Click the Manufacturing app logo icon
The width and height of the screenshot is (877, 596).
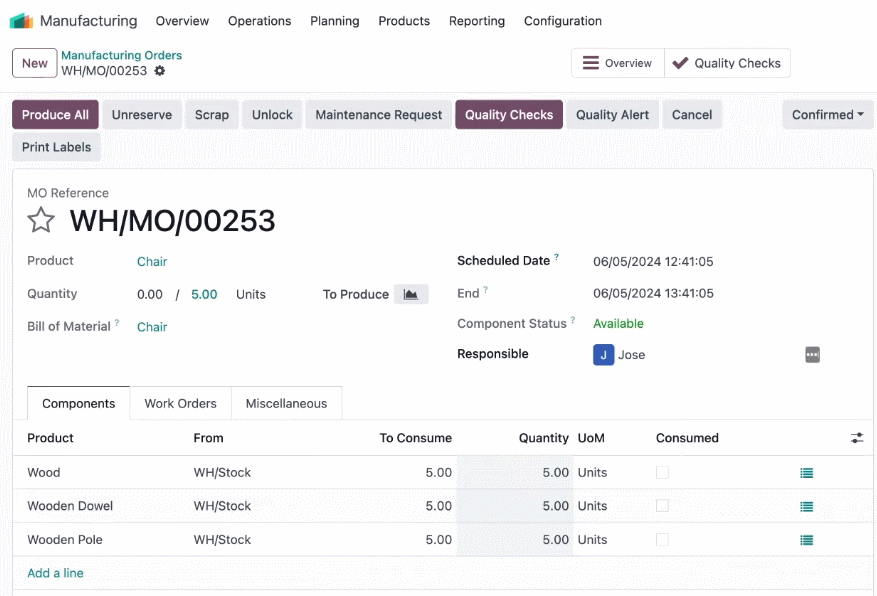(22, 21)
